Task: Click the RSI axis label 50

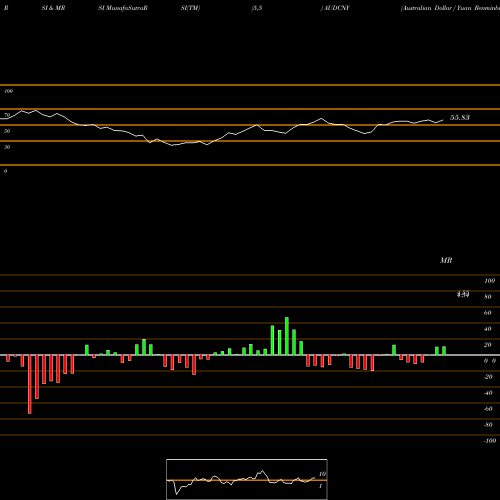Action: pos(7,131)
